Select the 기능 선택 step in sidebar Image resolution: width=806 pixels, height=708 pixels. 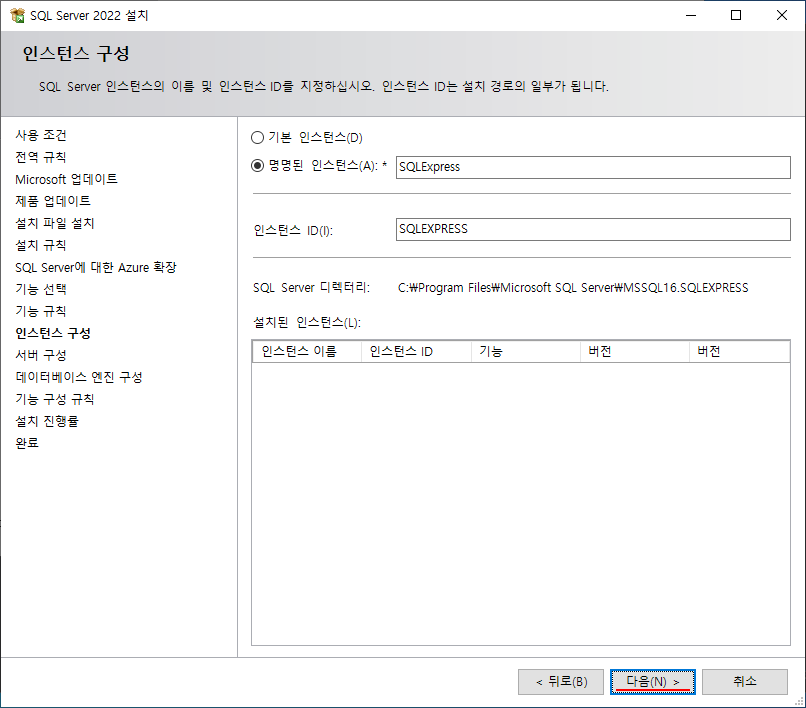(x=41, y=289)
